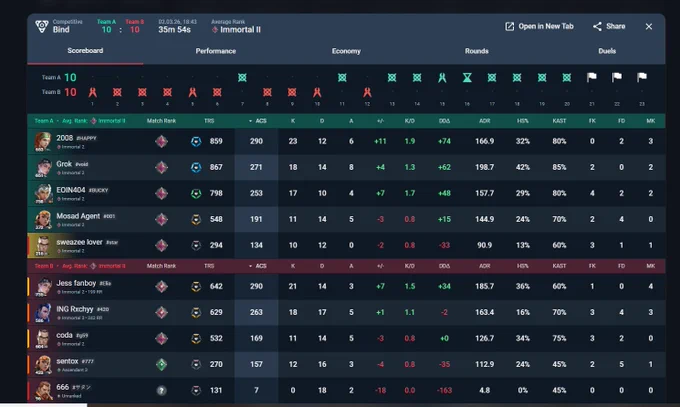Click 666 player's avatar

point(43,391)
